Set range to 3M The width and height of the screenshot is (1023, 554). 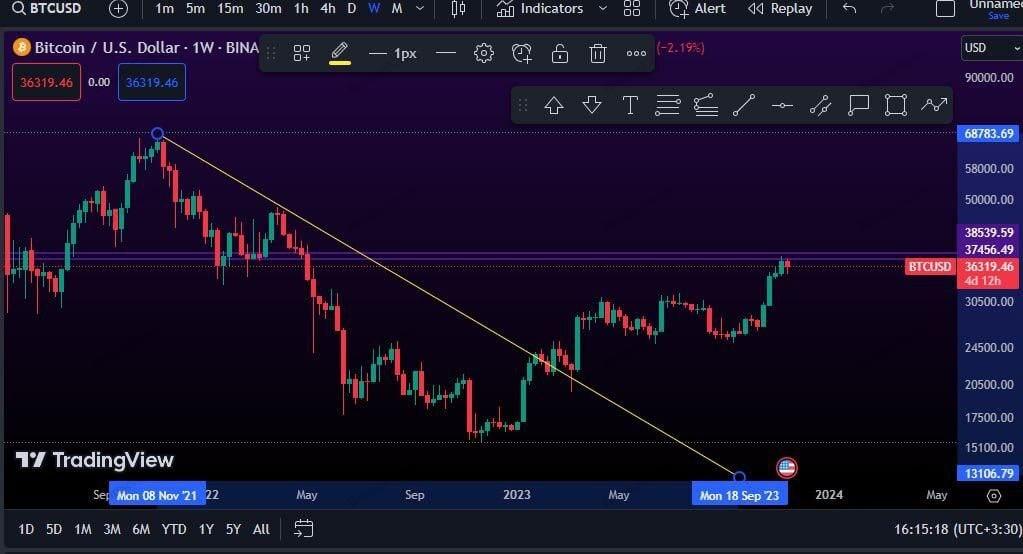pos(112,529)
